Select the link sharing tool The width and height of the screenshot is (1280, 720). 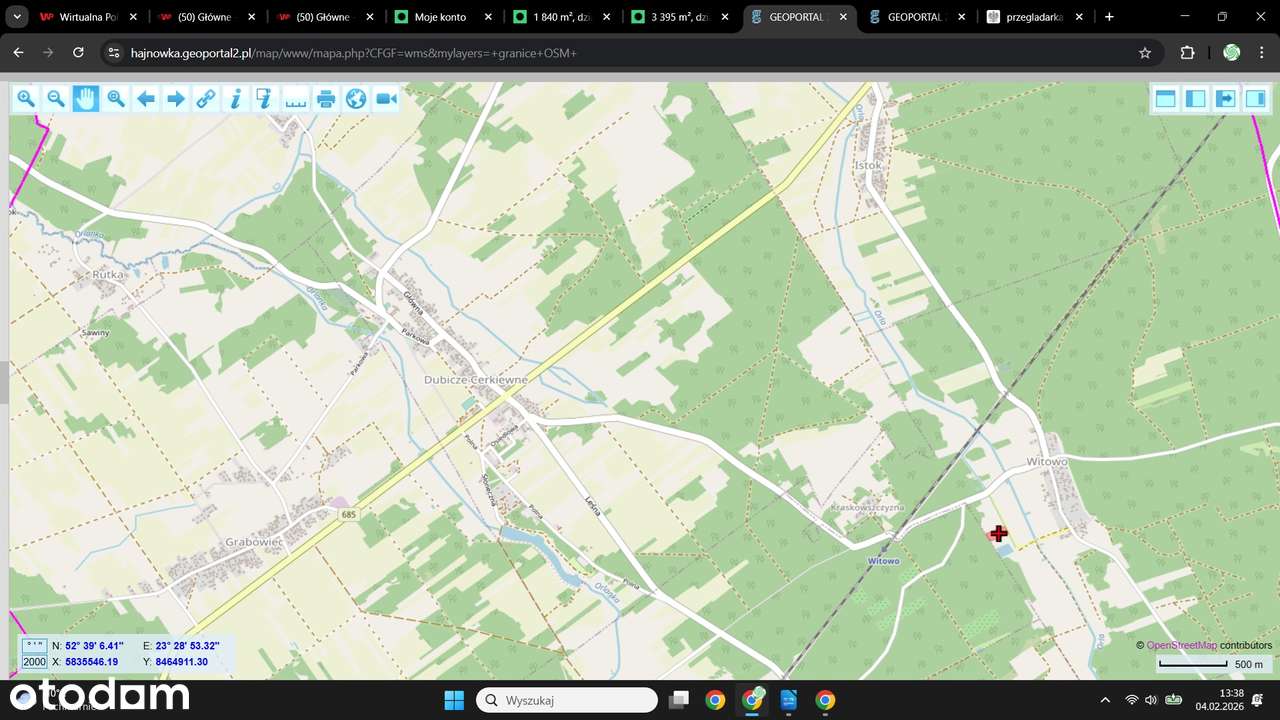pyautogui.click(x=206, y=98)
